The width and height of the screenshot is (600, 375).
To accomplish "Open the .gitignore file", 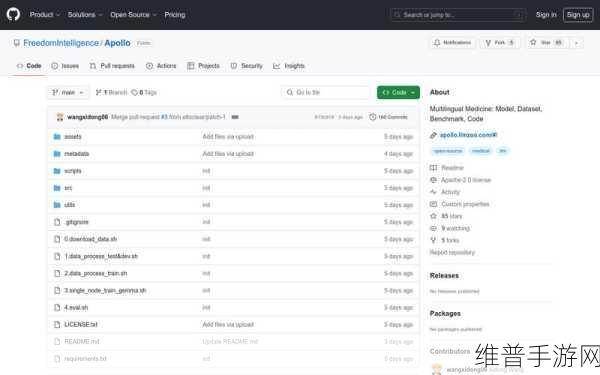I will coord(77,222).
